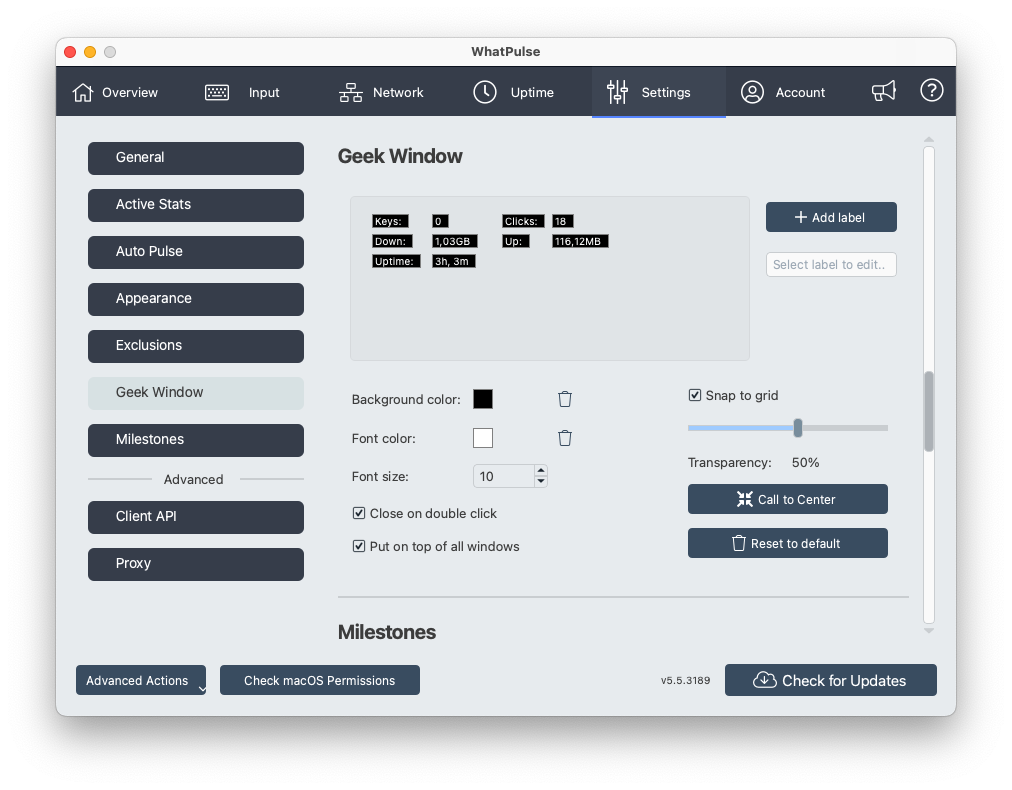Select the 3h, 3m value label
Image resolution: width=1012 pixels, height=790 pixels.
[x=454, y=261]
